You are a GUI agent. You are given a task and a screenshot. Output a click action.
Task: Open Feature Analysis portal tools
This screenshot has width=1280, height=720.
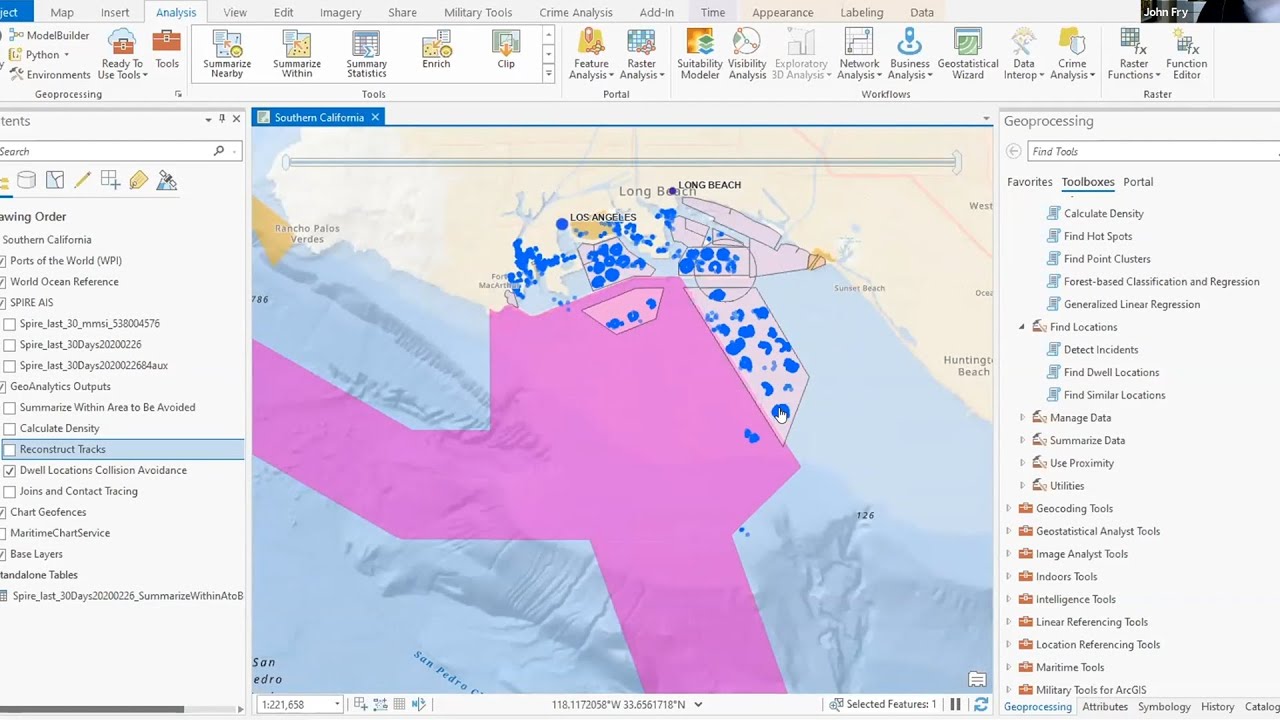tap(591, 54)
